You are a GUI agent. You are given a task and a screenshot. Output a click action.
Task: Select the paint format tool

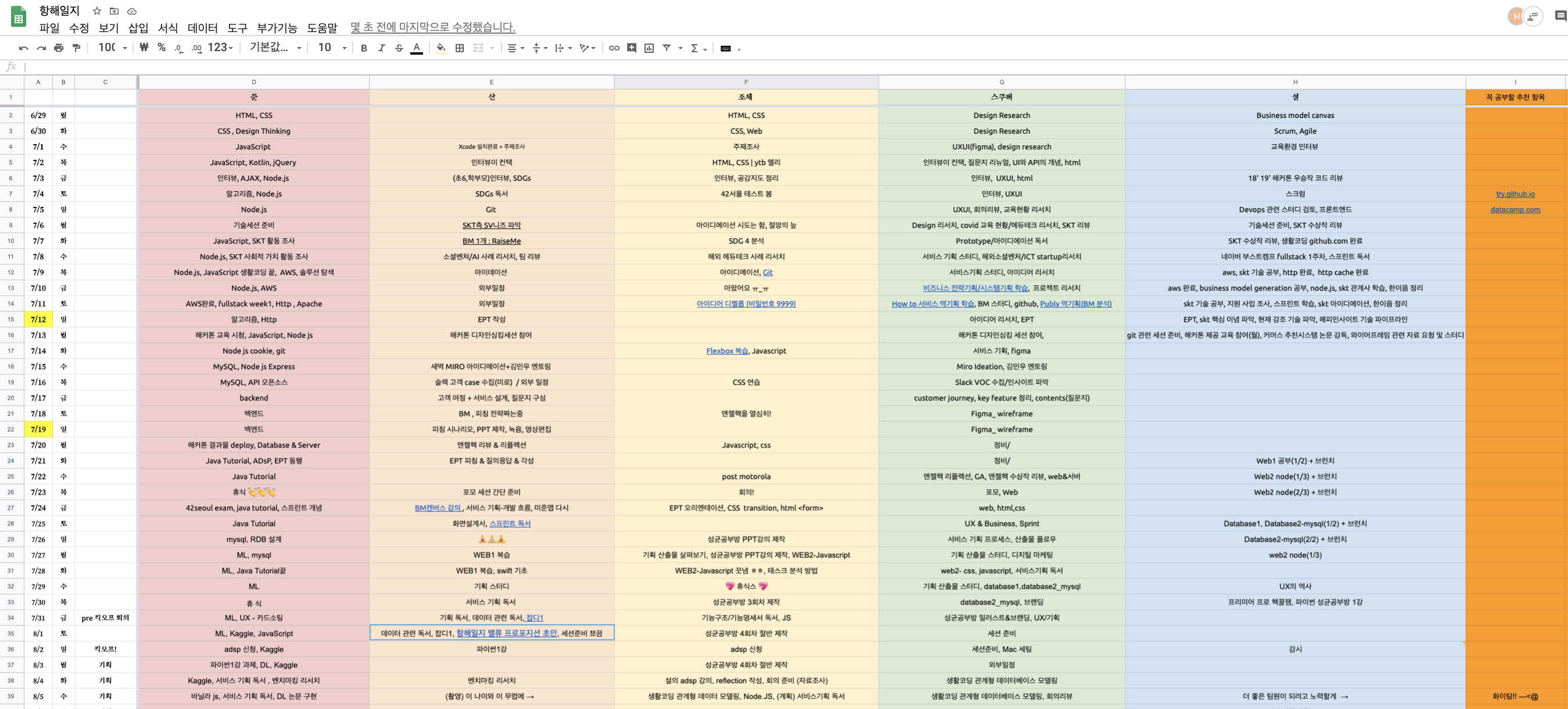pyautogui.click(x=76, y=48)
